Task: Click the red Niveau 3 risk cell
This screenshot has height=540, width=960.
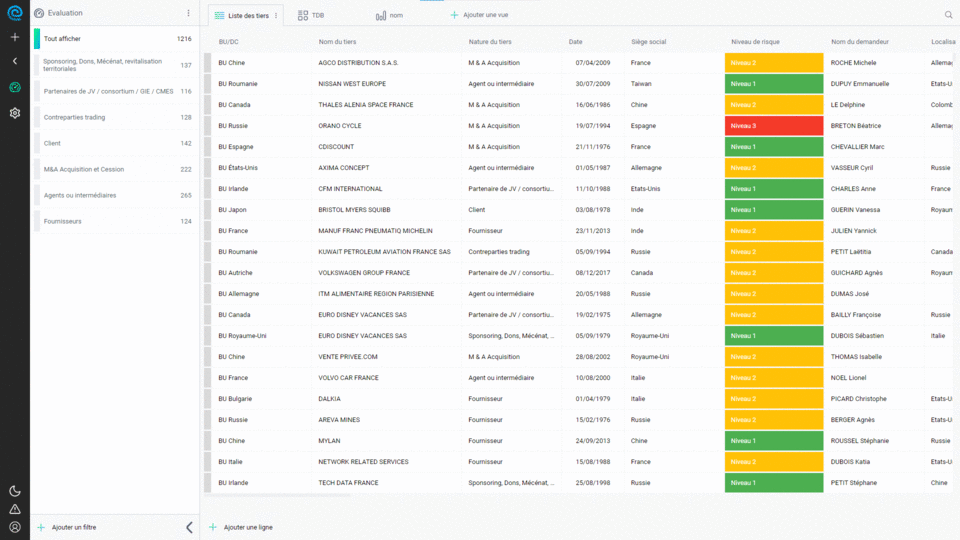Action: tap(773, 126)
